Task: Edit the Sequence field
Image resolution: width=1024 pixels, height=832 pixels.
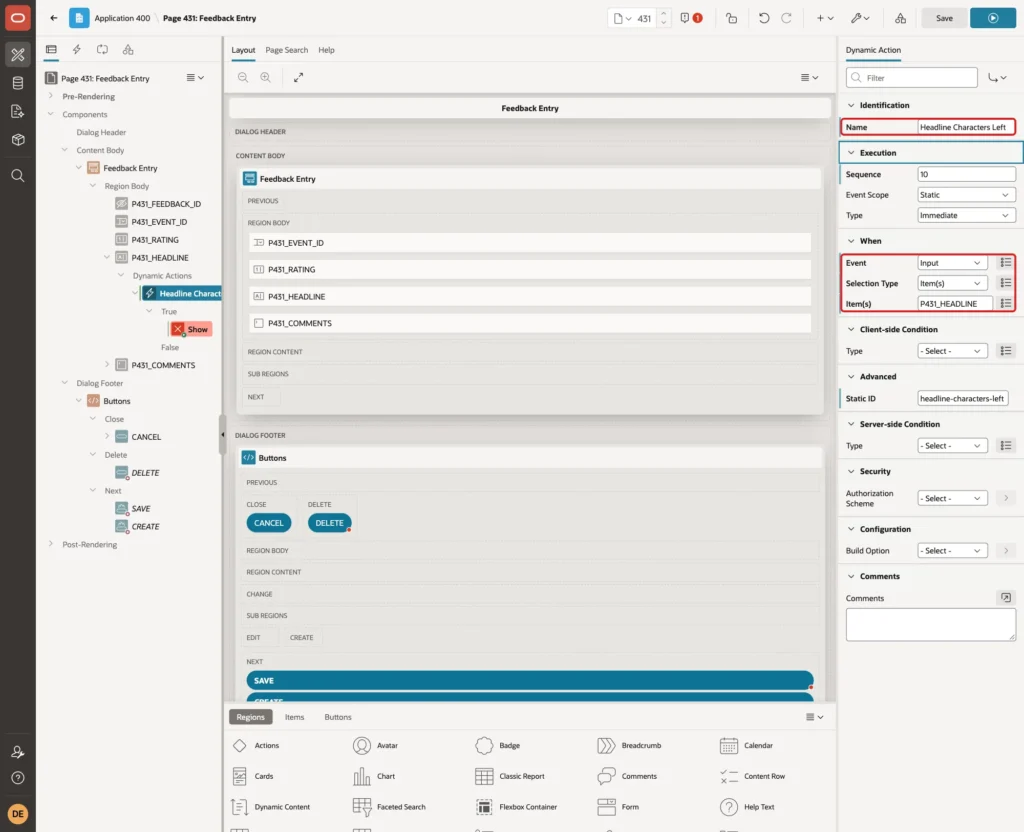Action: coord(966,174)
